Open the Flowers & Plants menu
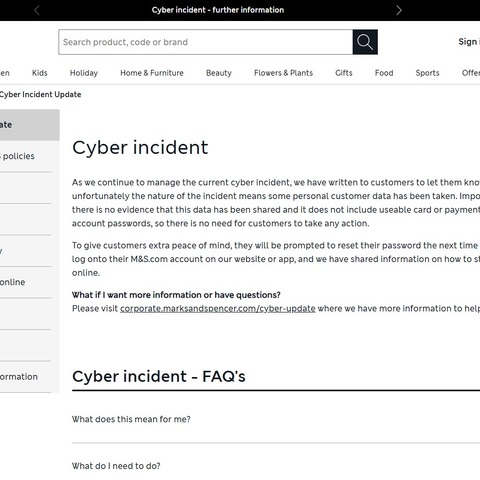The width and height of the screenshot is (480, 480). pyautogui.click(x=283, y=73)
